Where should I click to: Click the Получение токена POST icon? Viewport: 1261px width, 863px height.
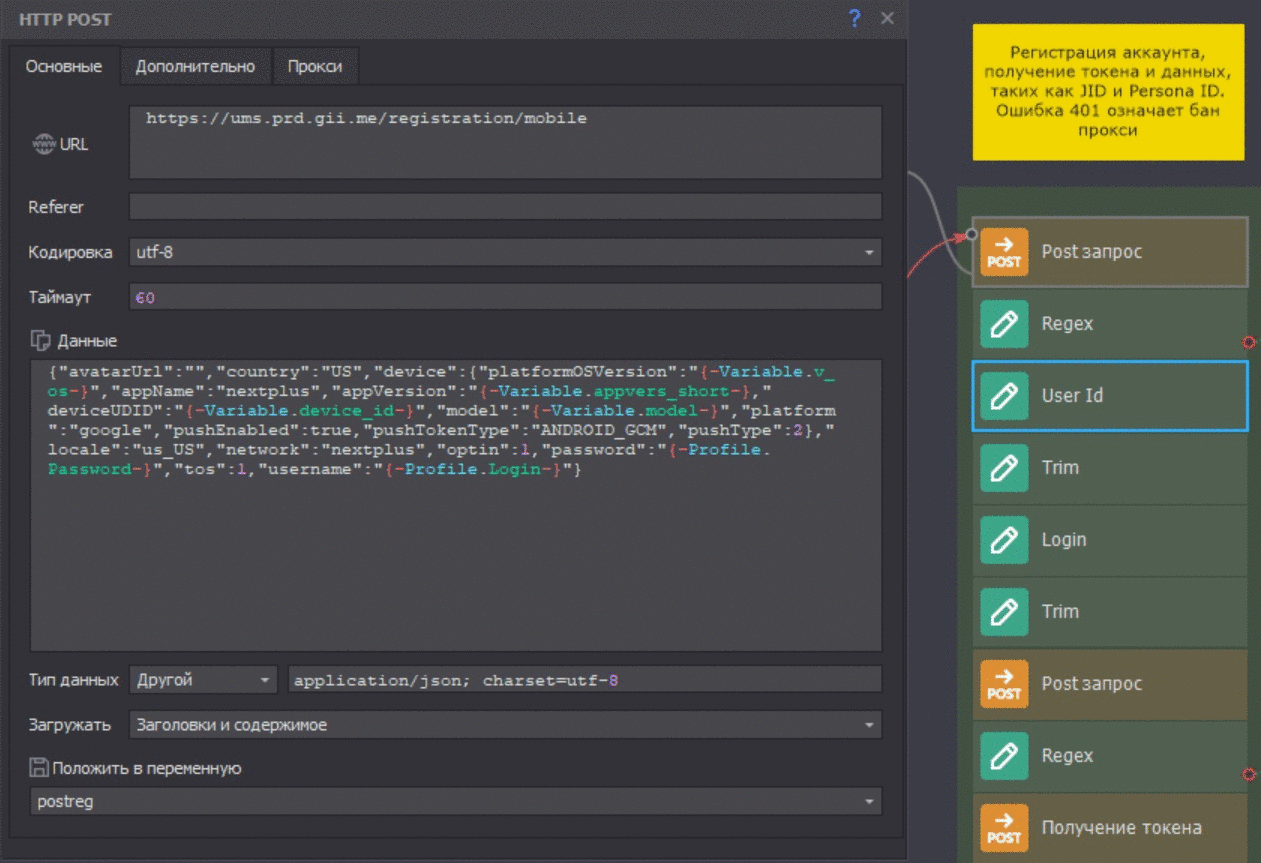pos(1004,828)
